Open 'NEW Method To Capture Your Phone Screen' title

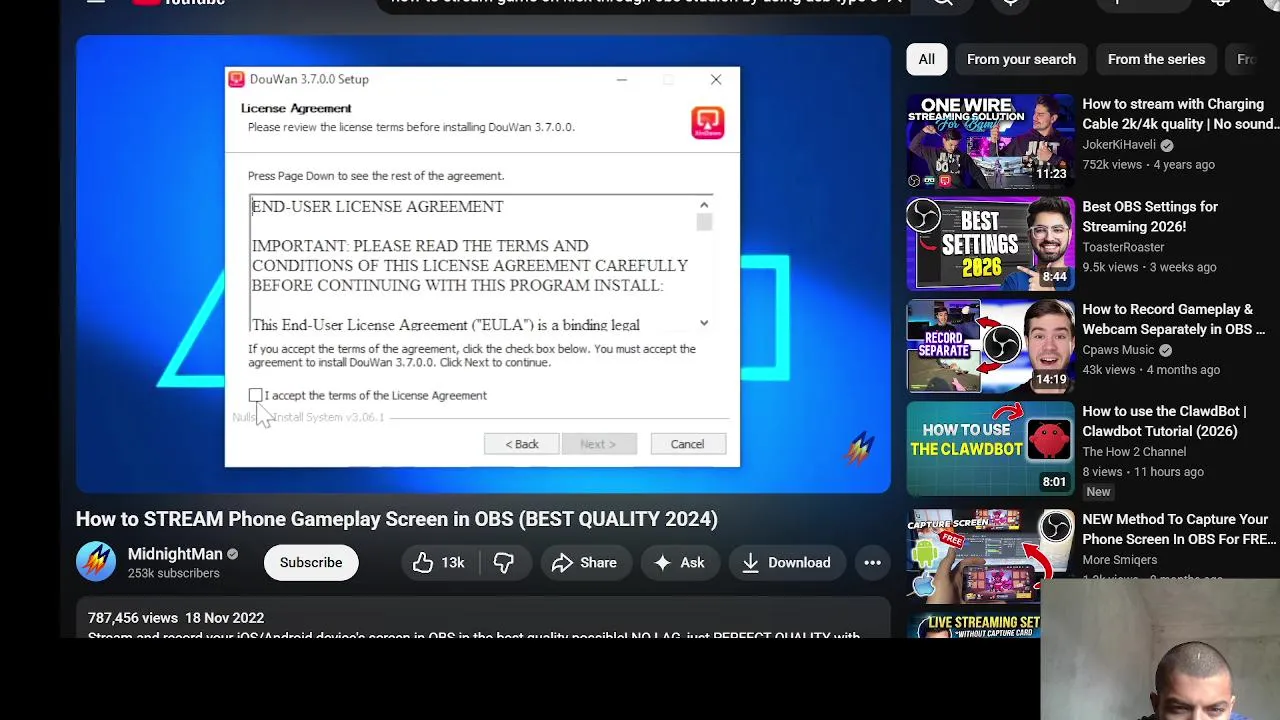pos(1179,529)
